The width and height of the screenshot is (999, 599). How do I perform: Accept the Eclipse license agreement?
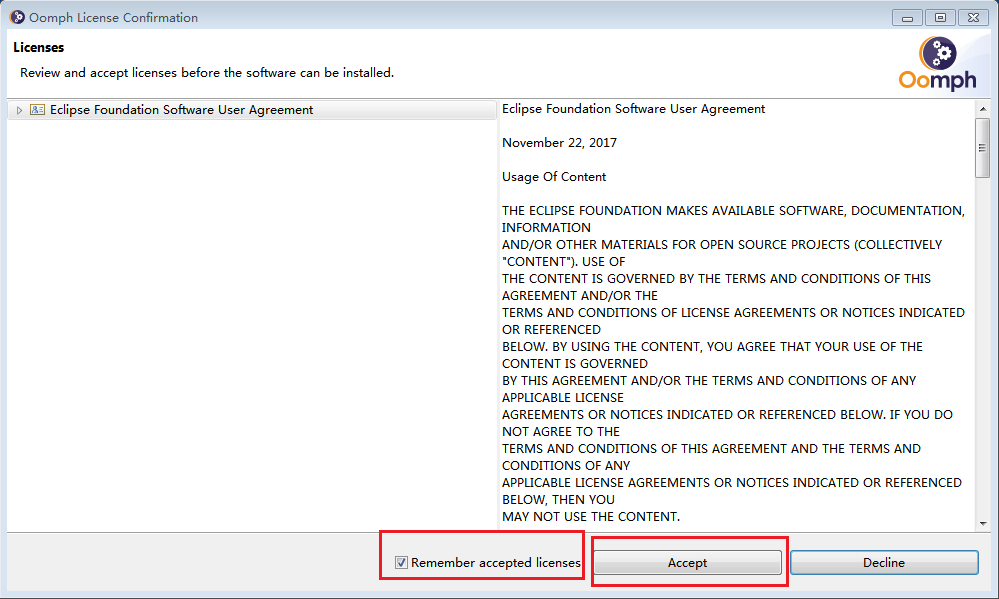(x=687, y=563)
